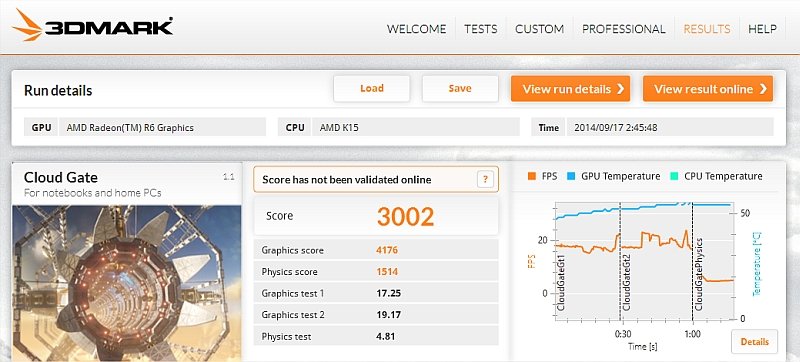This screenshot has width=800, height=362.
Task: Click Graphics test 2 value 19.17
Action: [x=388, y=315]
